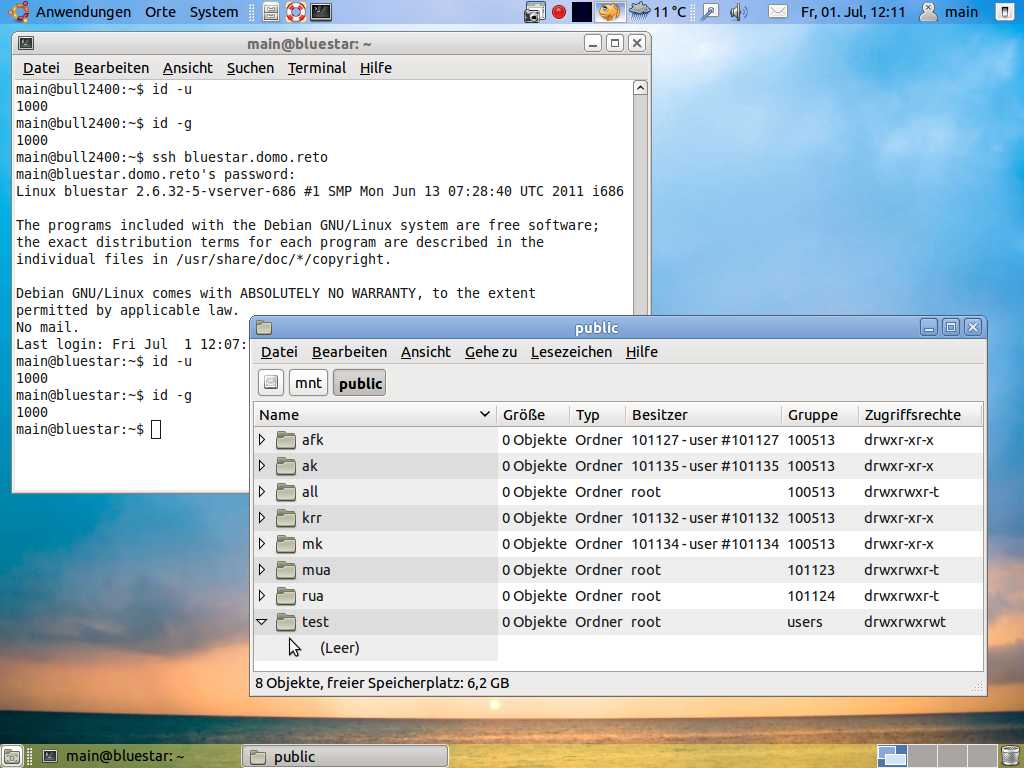Click the red record icon in system tray
Viewport: 1024px width, 768px height.
559,12
